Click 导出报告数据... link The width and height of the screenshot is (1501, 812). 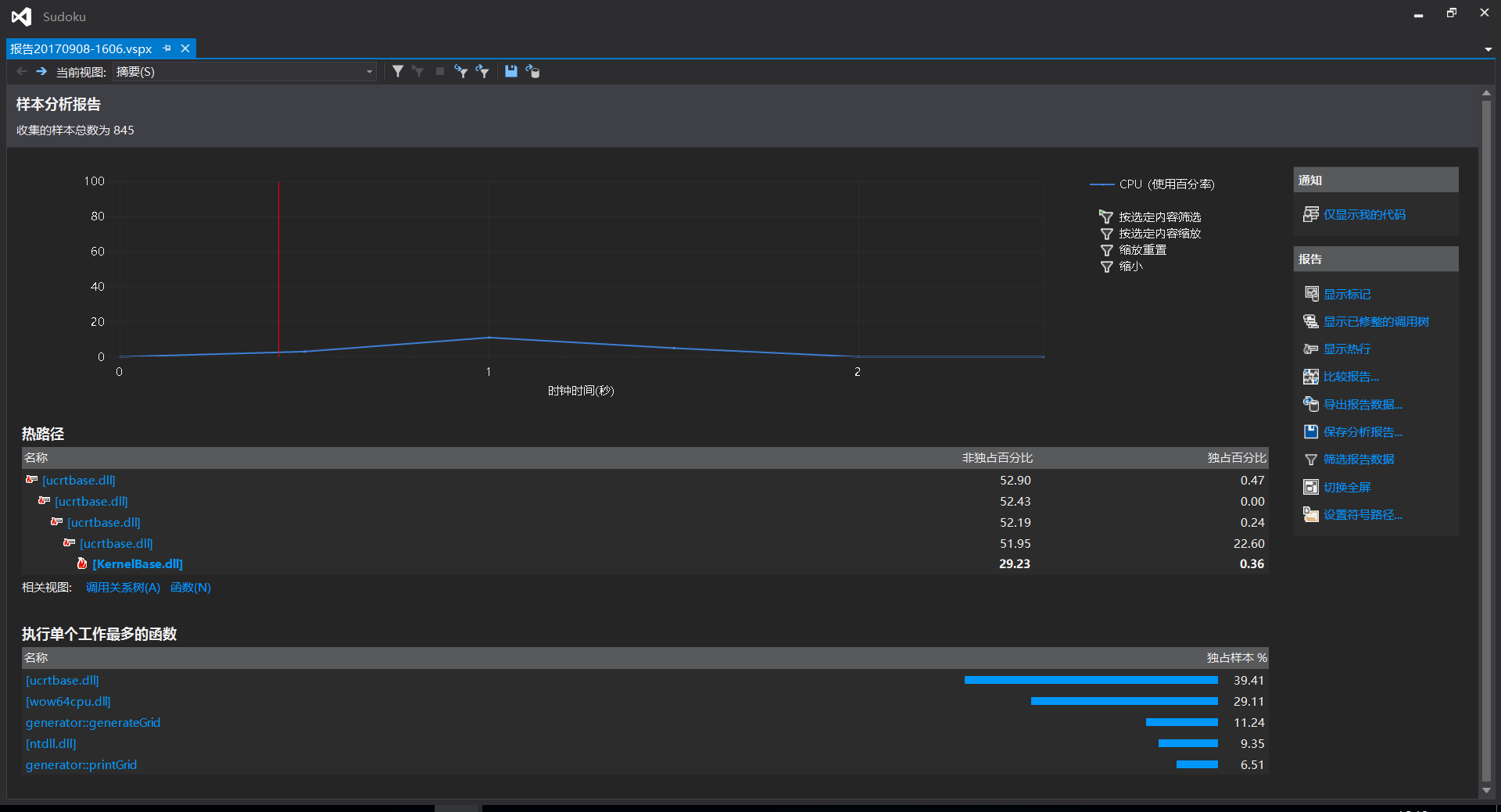pyautogui.click(x=1363, y=404)
